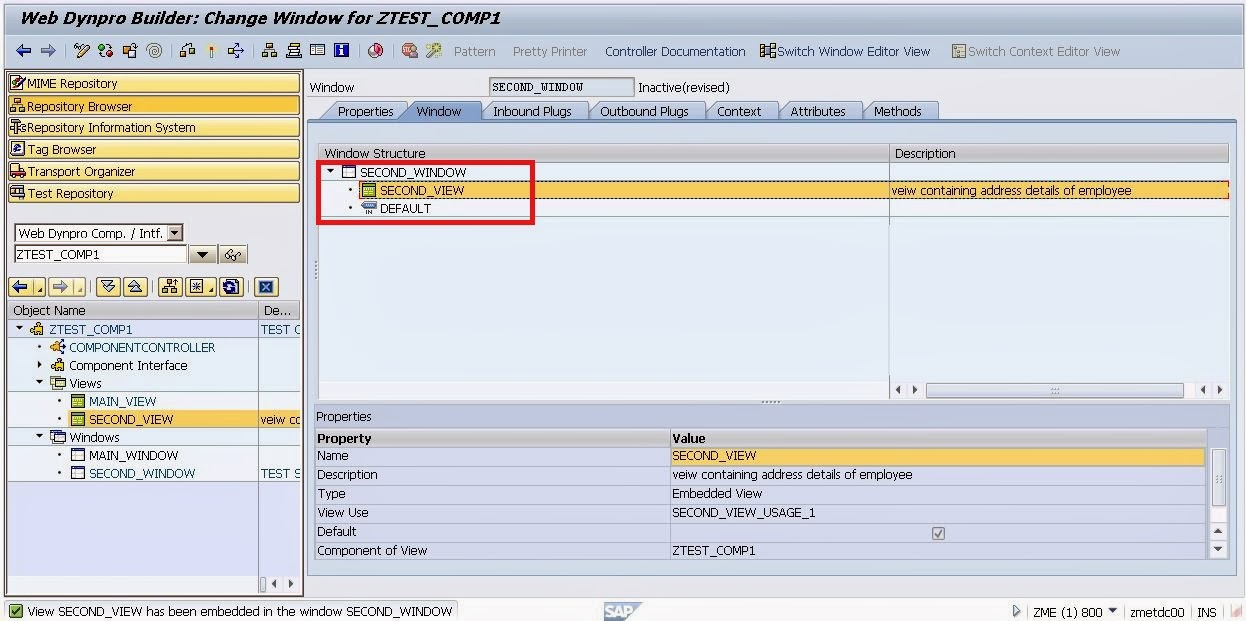Open the Attributes tab
1246x621 pixels.
[x=818, y=111]
